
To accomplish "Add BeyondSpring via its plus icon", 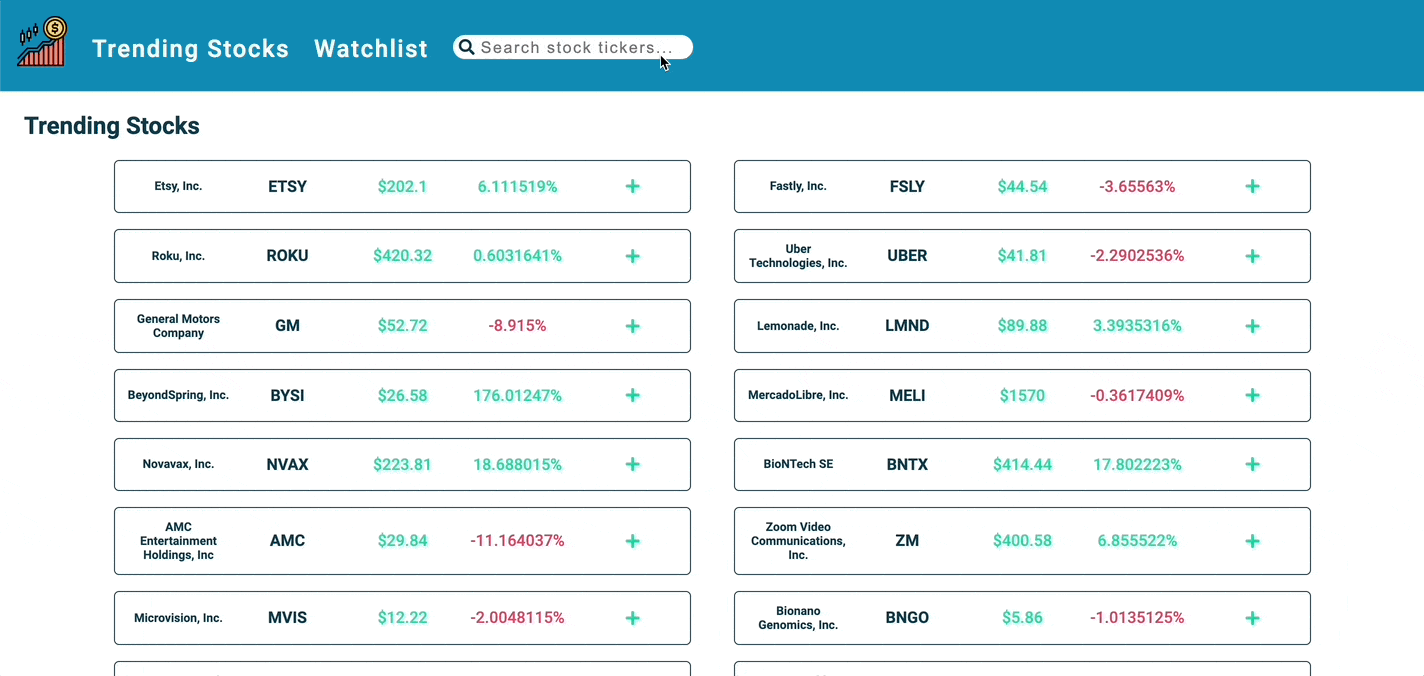I will [x=632, y=395].
